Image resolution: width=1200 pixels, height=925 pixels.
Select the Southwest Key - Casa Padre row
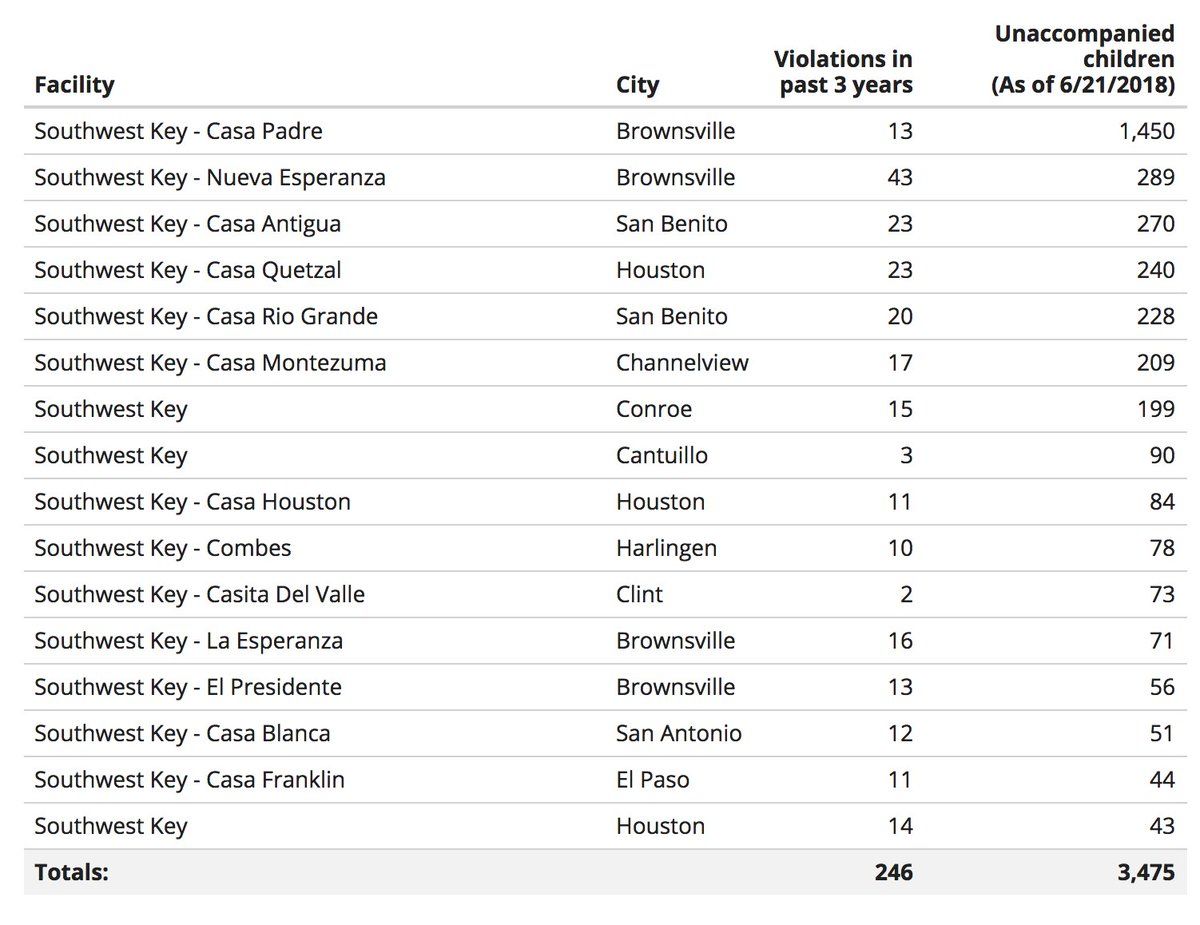point(178,131)
